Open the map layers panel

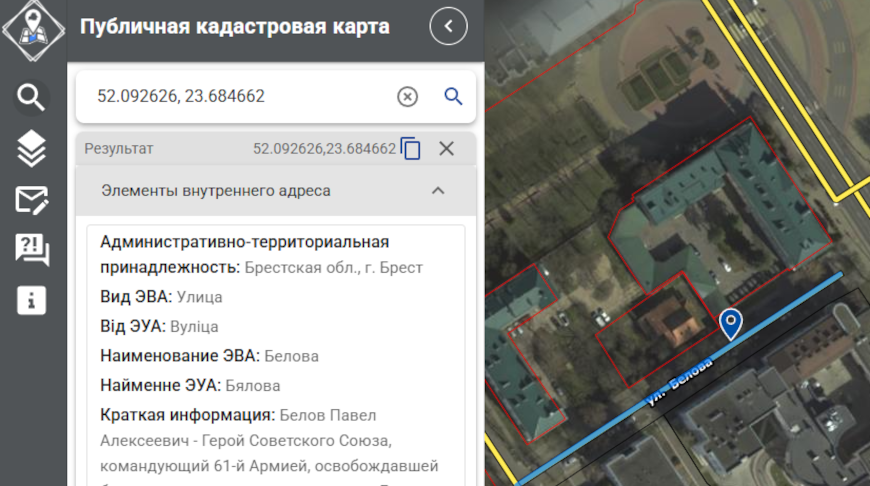(32, 149)
